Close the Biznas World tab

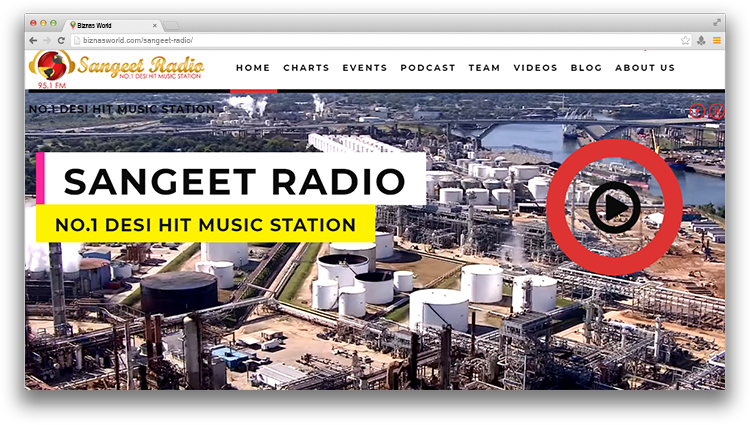pos(154,25)
